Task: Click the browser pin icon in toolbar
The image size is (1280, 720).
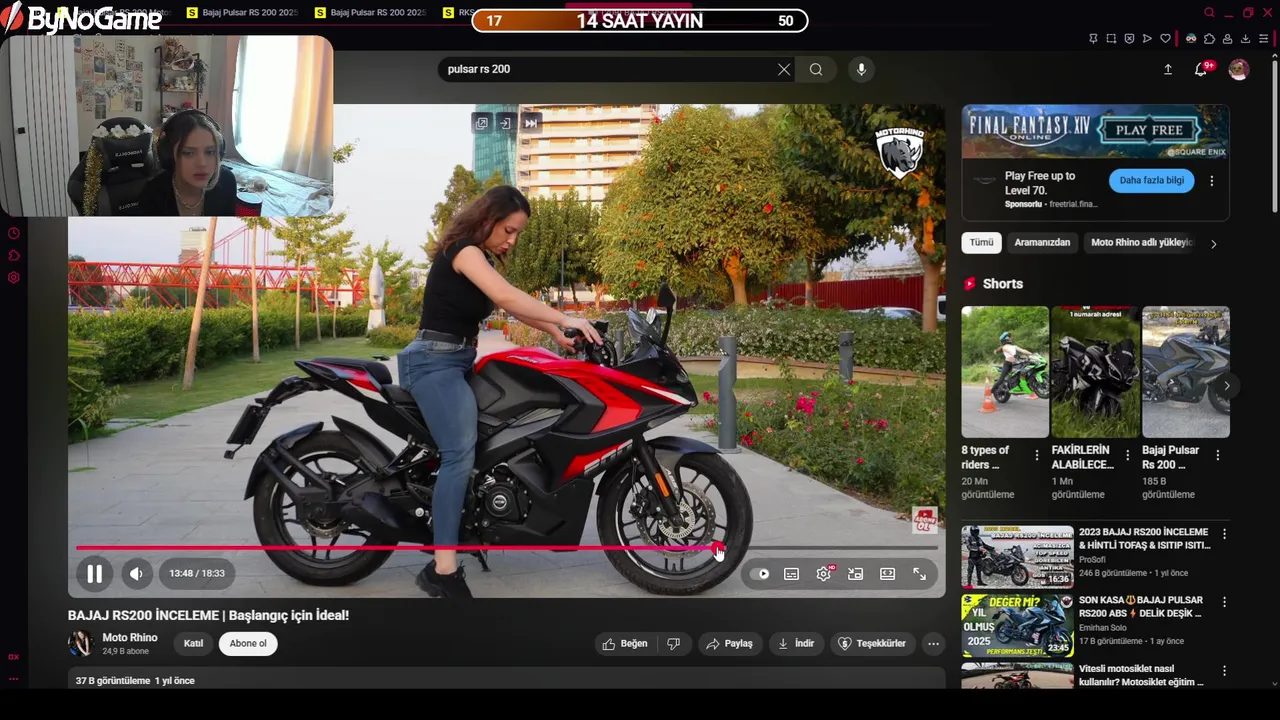Action: click(x=1093, y=39)
